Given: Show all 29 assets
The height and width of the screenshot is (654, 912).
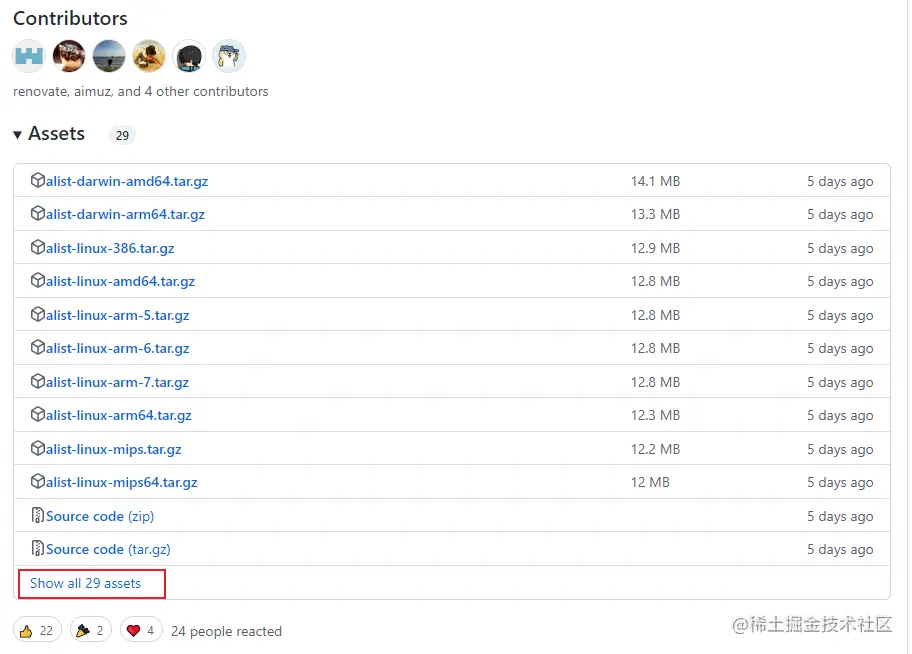Looking at the screenshot, I should 86,583.
